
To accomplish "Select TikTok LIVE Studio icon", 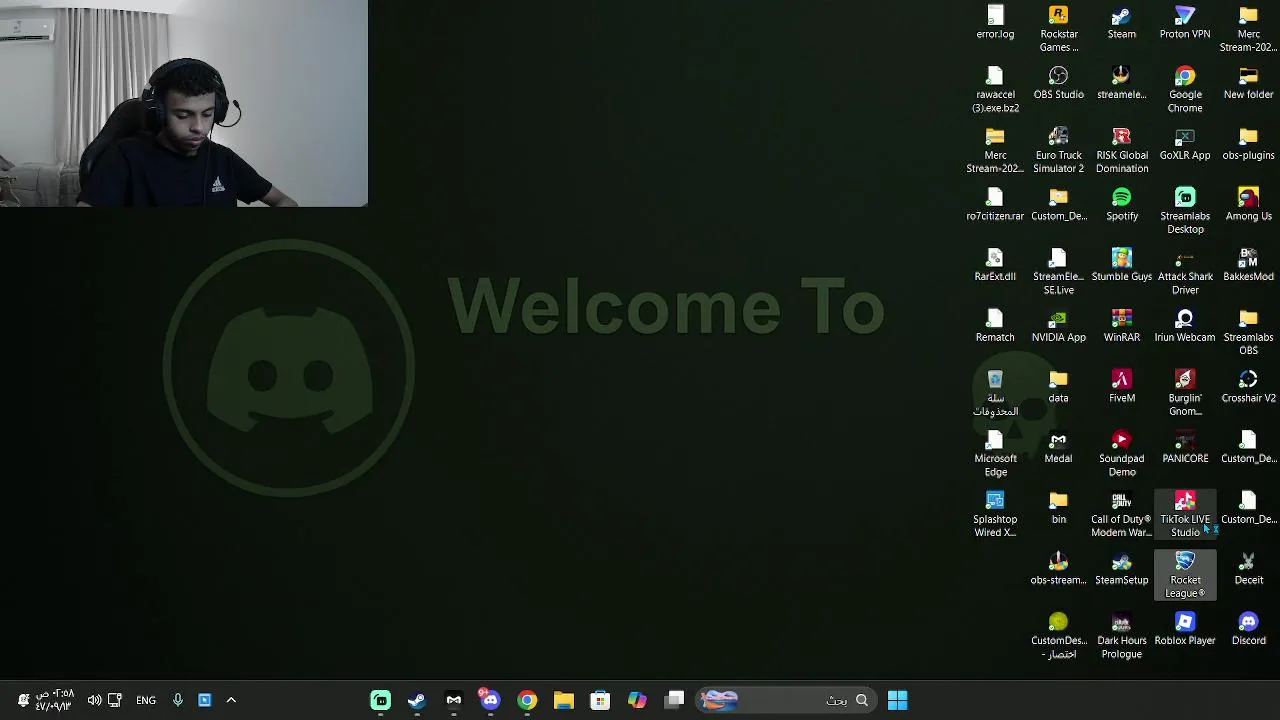I will pos(1185,514).
